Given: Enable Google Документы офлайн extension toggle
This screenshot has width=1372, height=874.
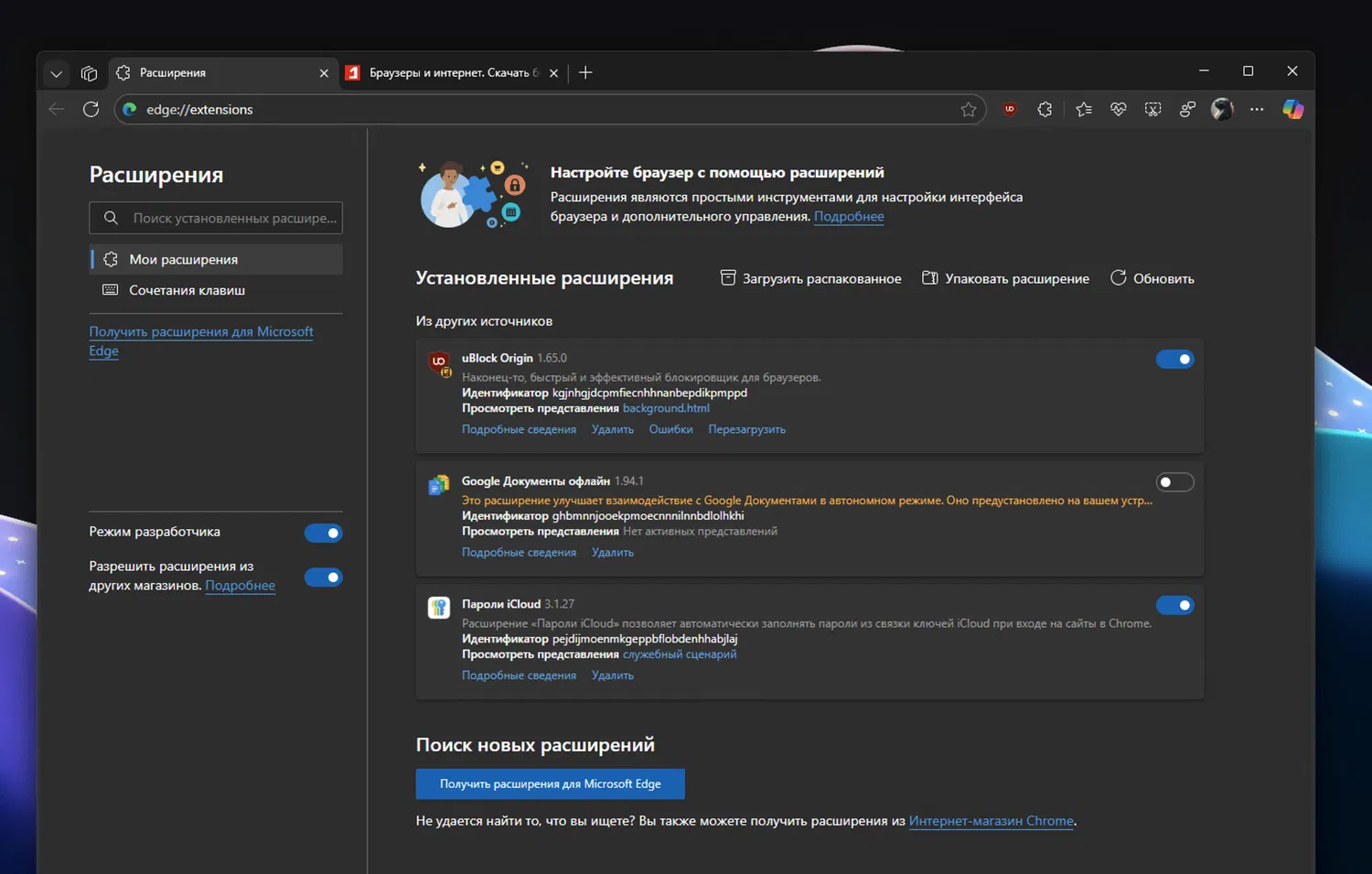Looking at the screenshot, I should pyautogui.click(x=1174, y=482).
